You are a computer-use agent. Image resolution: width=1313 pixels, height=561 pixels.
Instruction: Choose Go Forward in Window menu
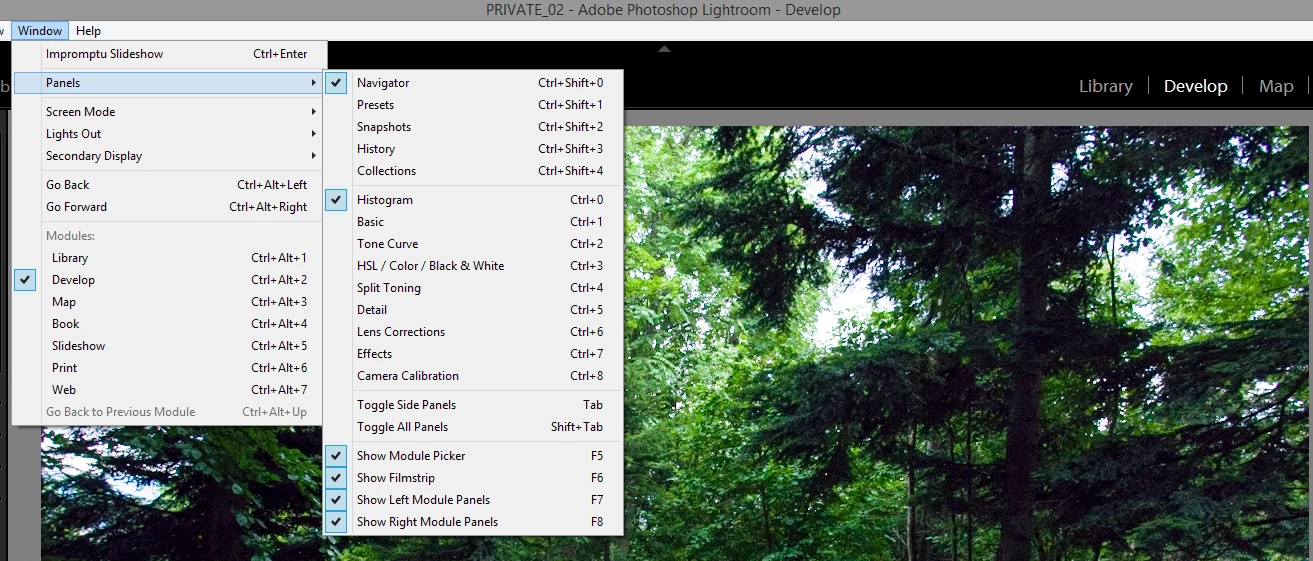(168, 207)
